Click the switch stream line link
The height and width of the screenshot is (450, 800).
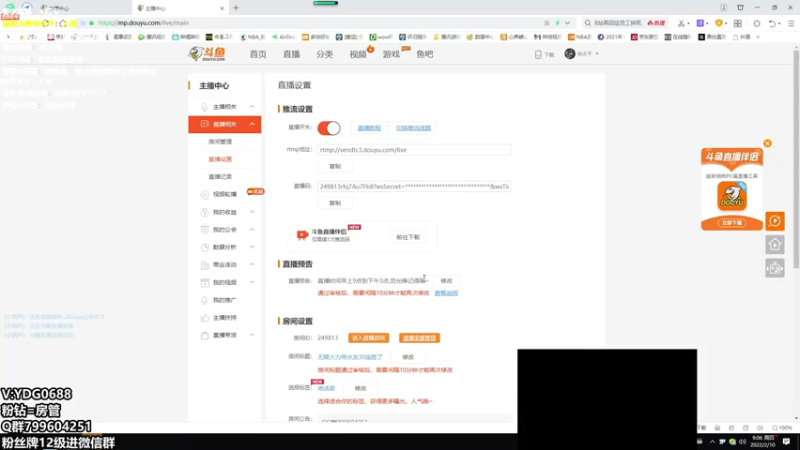[x=413, y=128]
